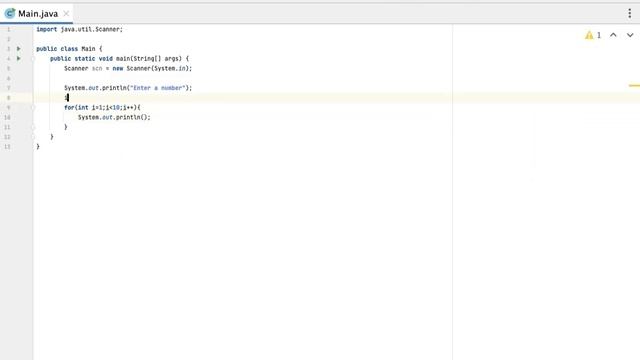
Task: Click the for loop closing fold marker
Action: coord(33,127)
